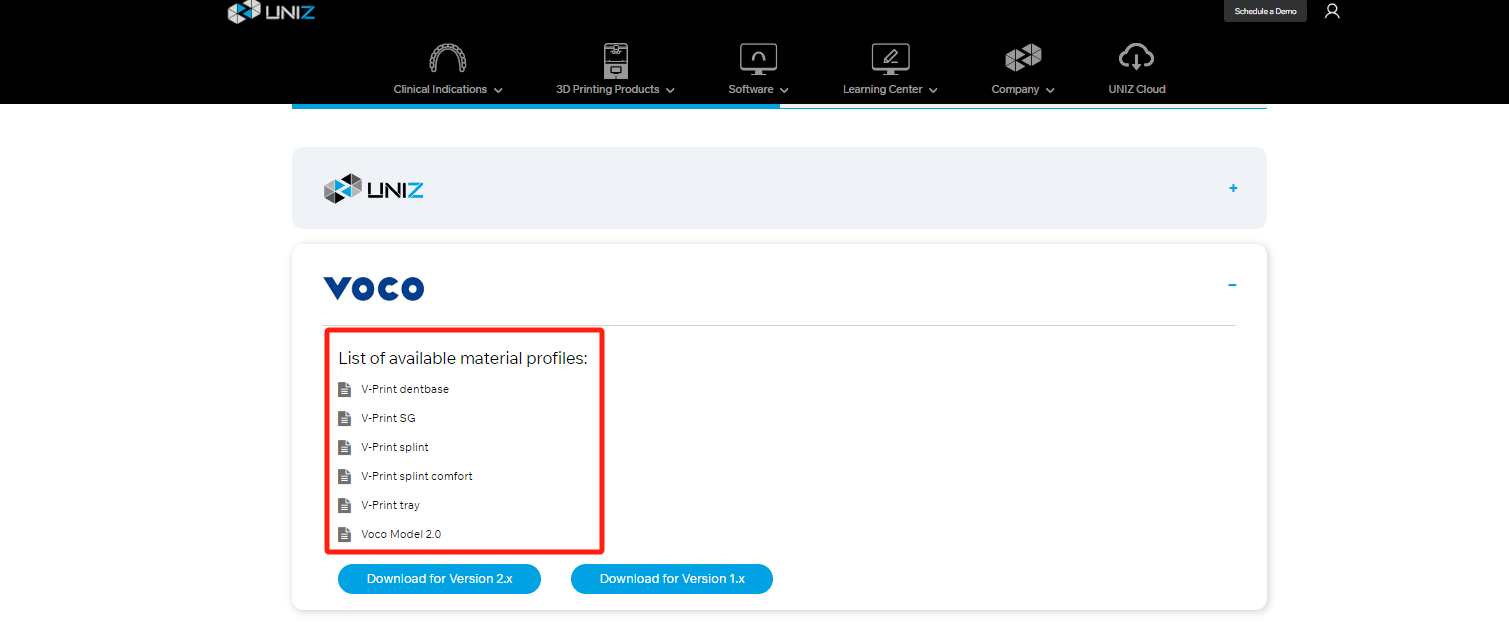The image size is (1509, 622).
Task: Open the Learning Center dropdown arrow
Action: pyautogui.click(x=933, y=90)
